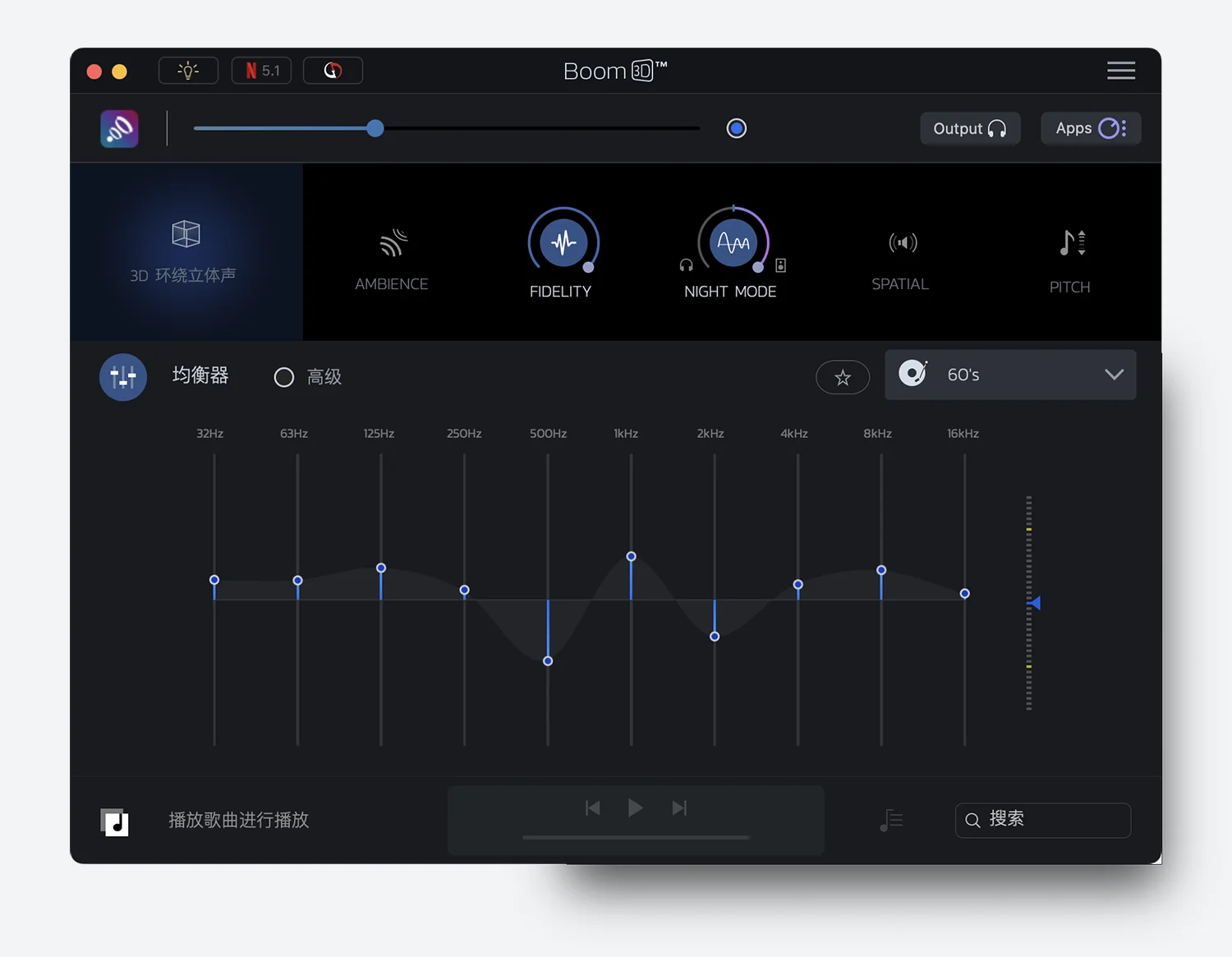Select the 高级 advanced radio button
The height and width of the screenshot is (957, 1232).
pos(284,377)
